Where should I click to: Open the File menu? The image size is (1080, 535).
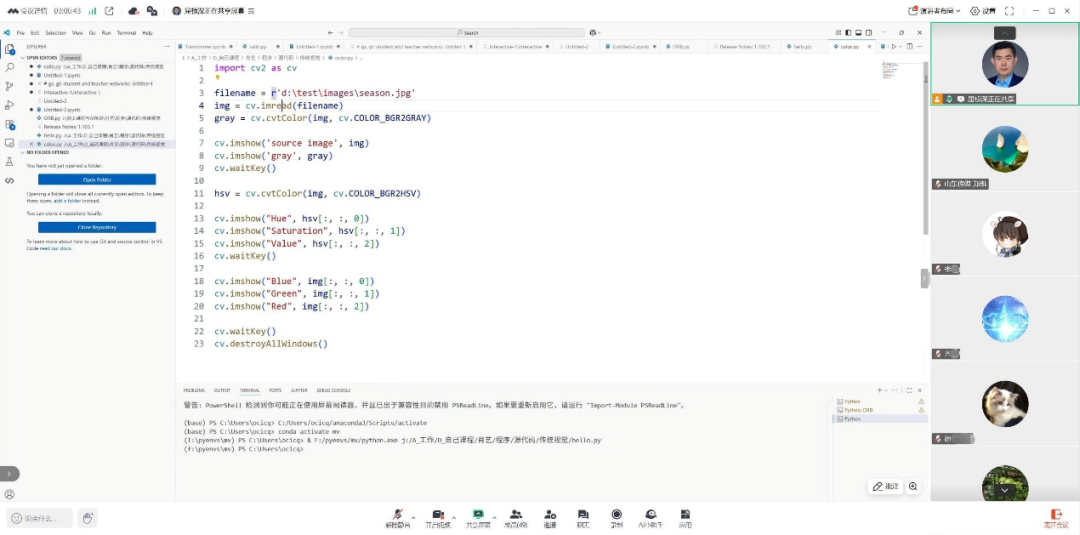pos(20,32)
